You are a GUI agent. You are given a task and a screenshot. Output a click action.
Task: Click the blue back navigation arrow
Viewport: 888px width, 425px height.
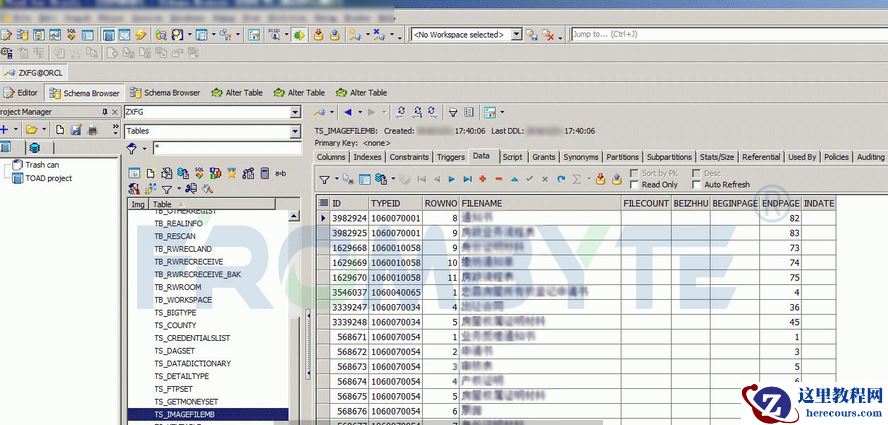click(348, 112)
